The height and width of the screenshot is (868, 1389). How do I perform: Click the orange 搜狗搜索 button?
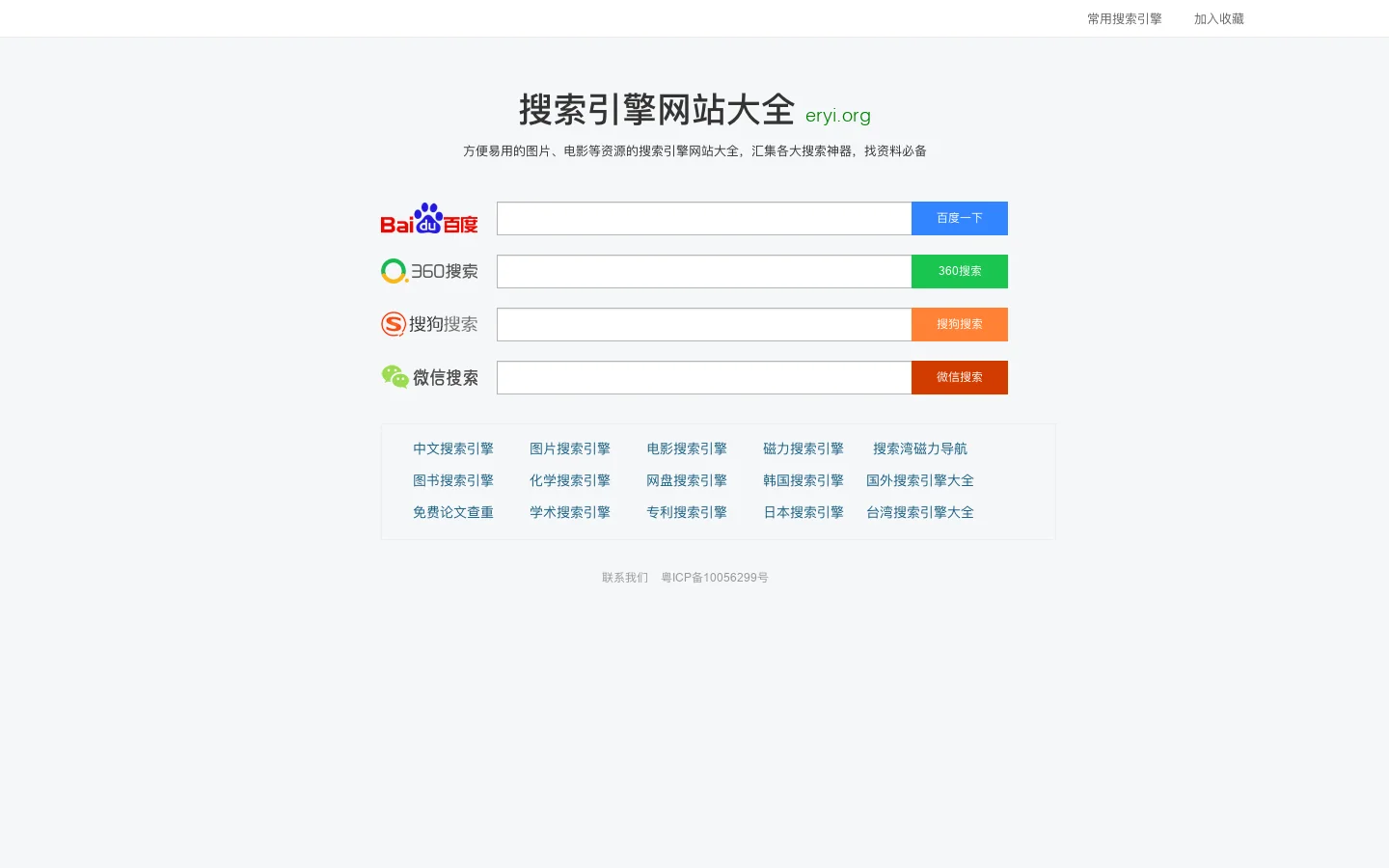click(960, 325)
